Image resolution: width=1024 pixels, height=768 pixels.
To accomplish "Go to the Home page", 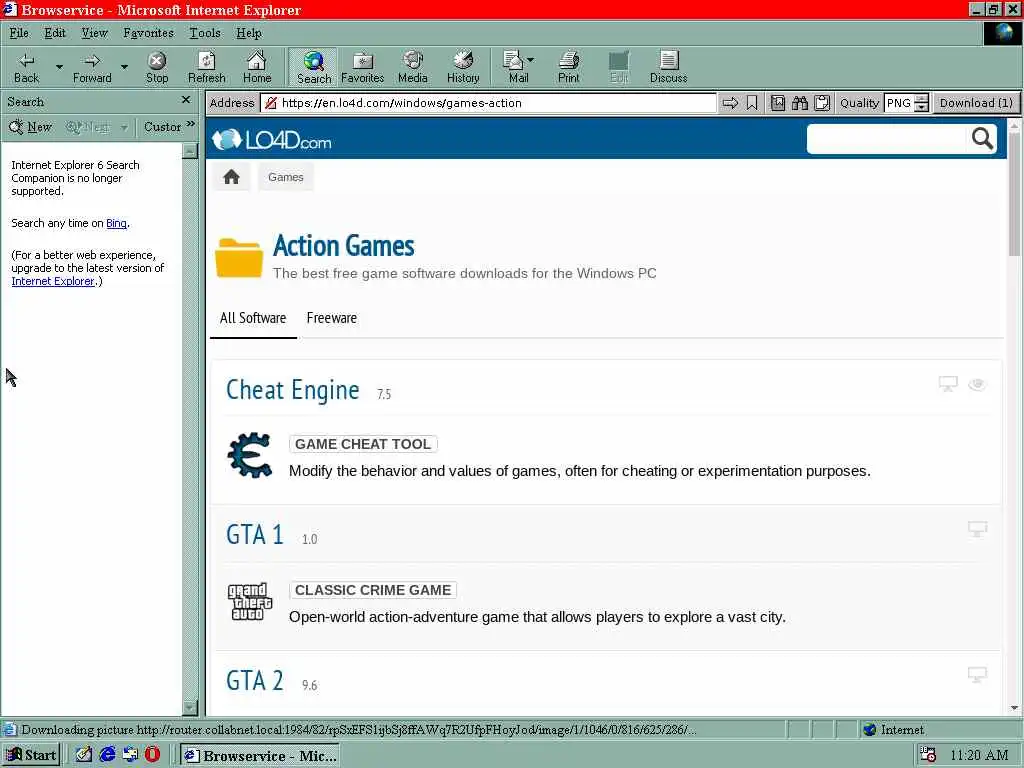I will pos(257,67).
